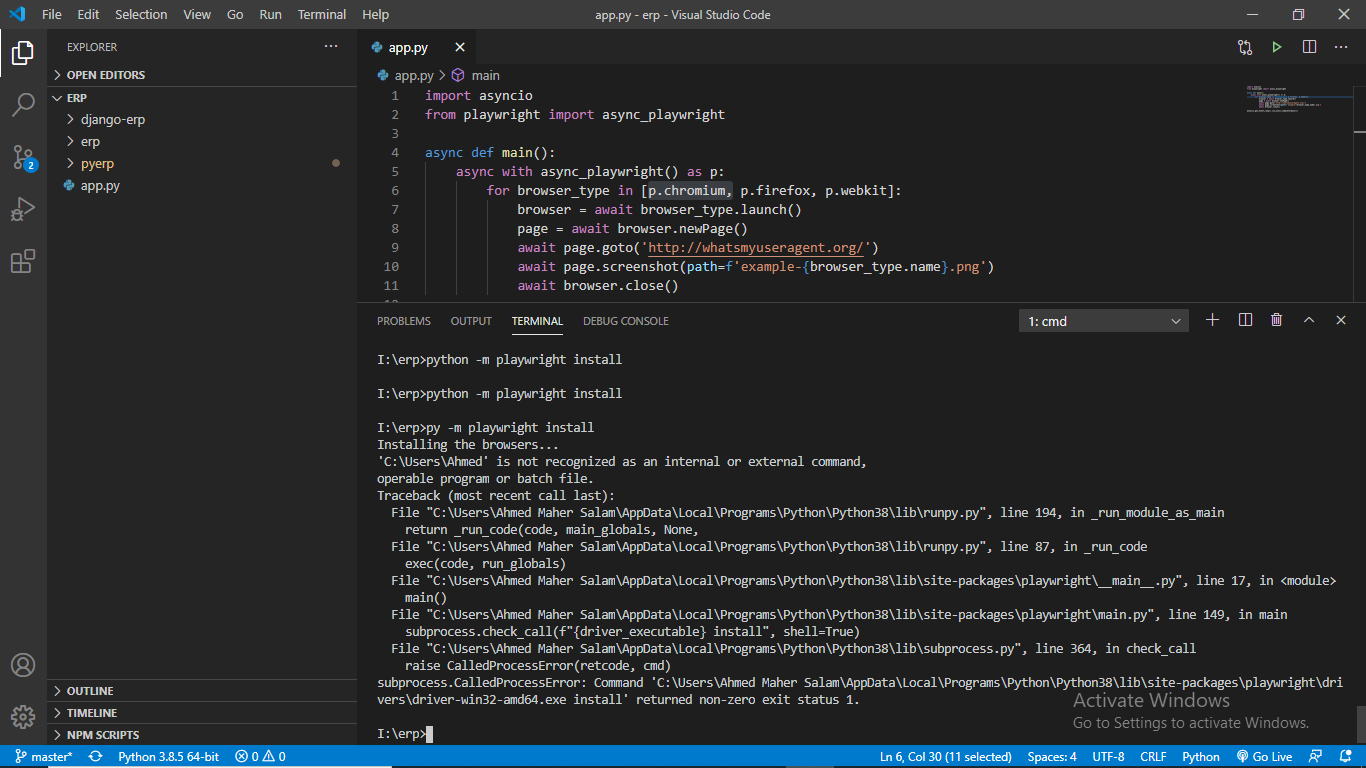Expand the erp folder
The height and width of the screenshot is (768, 1366).
click(201, 141)
